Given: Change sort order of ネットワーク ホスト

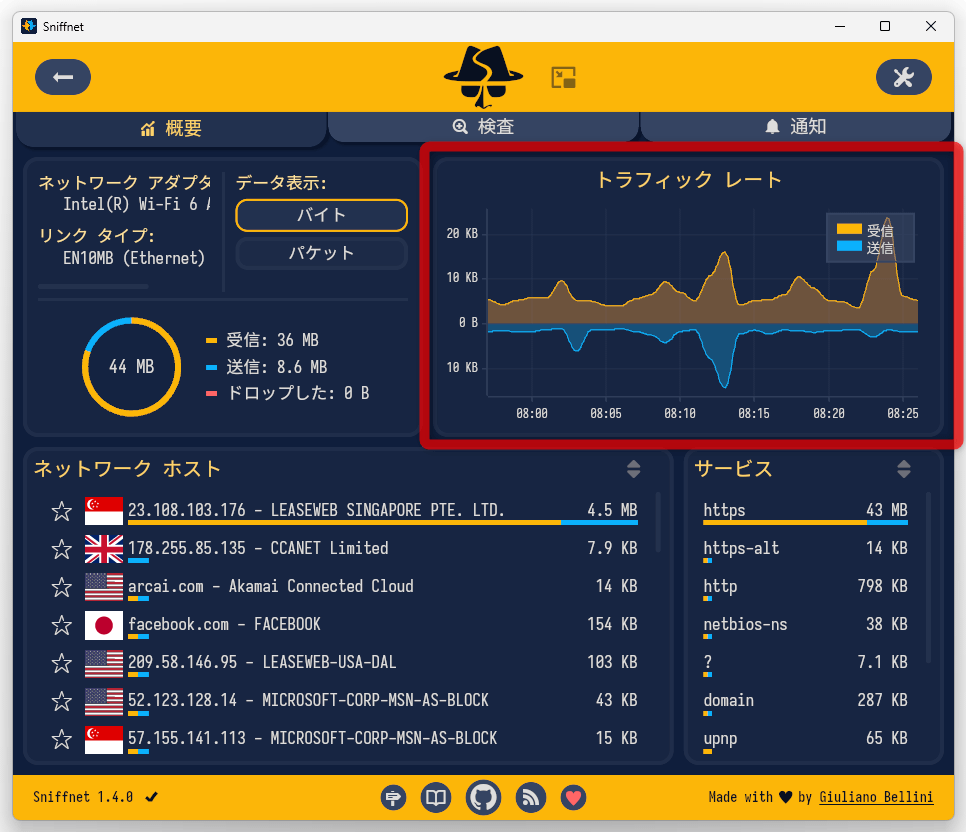Looking at the screenshot, I should [x=633, y=469].
